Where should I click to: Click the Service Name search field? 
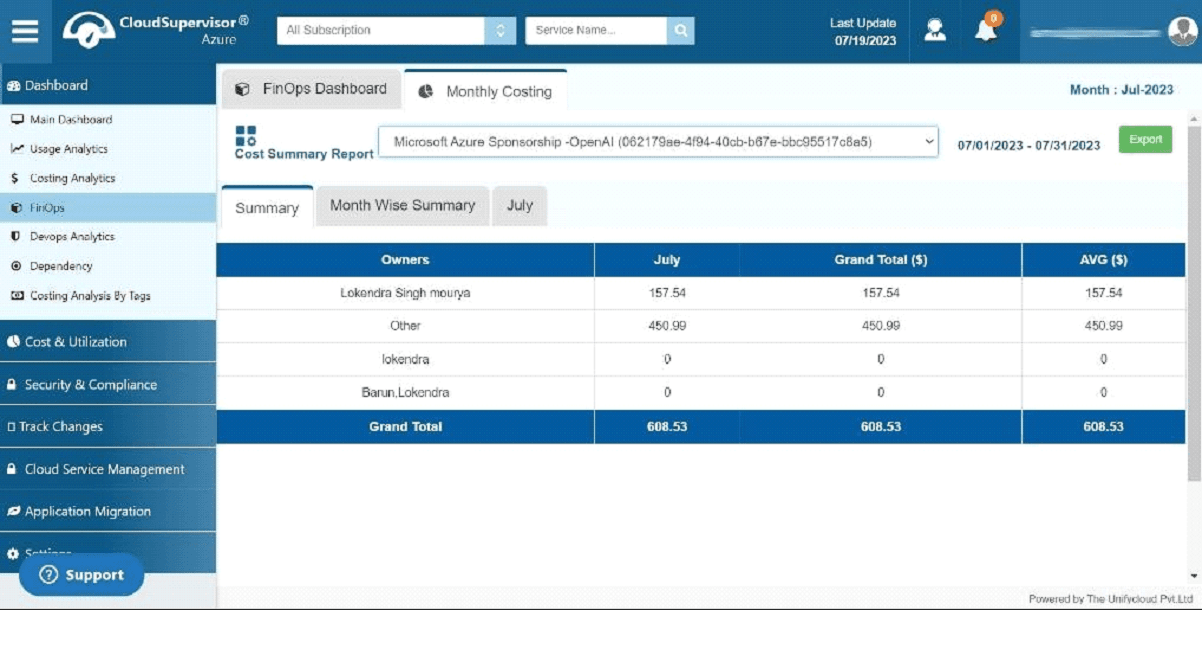596,30
